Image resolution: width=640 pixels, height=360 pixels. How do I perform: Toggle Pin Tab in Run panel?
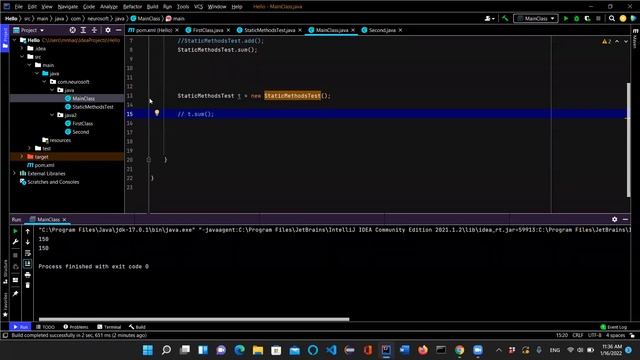[x=16, y=293]
